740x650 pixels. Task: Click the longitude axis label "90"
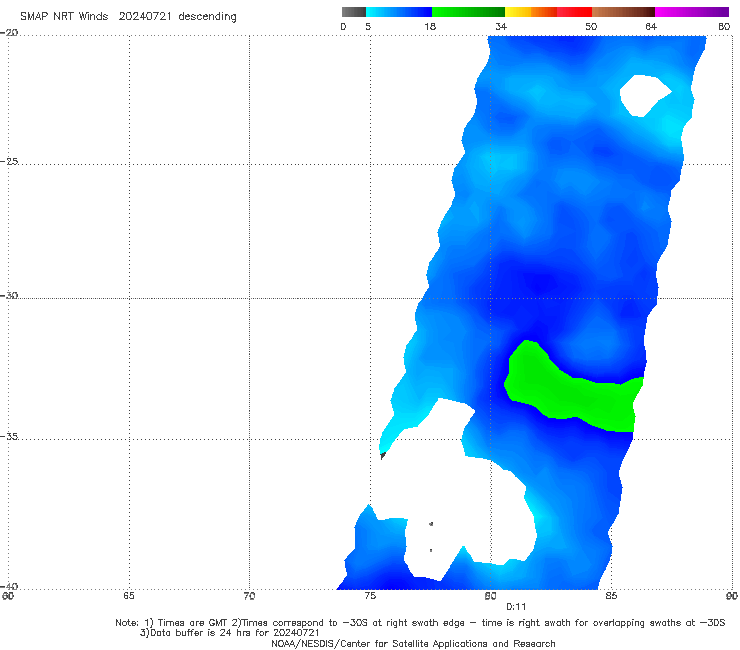pyautogui.click(x=732, y=596)
